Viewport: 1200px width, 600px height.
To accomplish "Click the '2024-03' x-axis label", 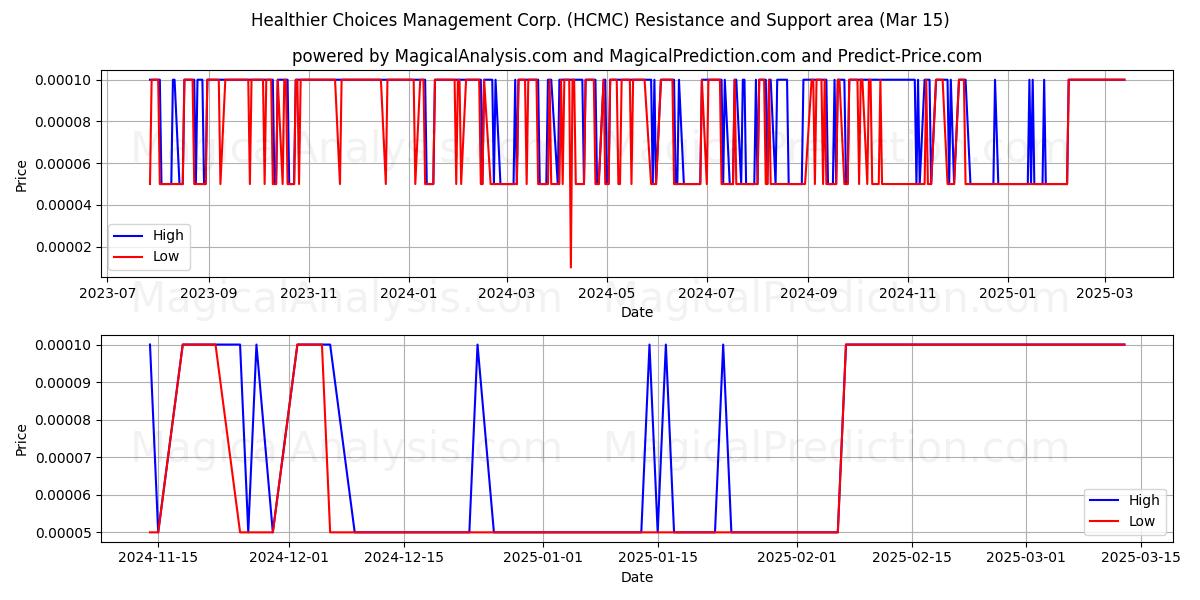I will 506,295.
